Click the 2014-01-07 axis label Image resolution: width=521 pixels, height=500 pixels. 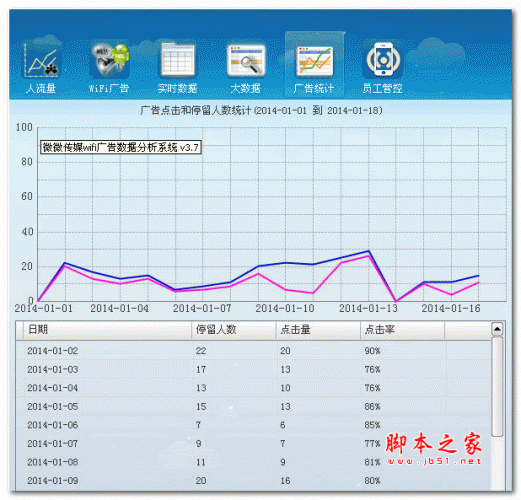coord(202,308)
